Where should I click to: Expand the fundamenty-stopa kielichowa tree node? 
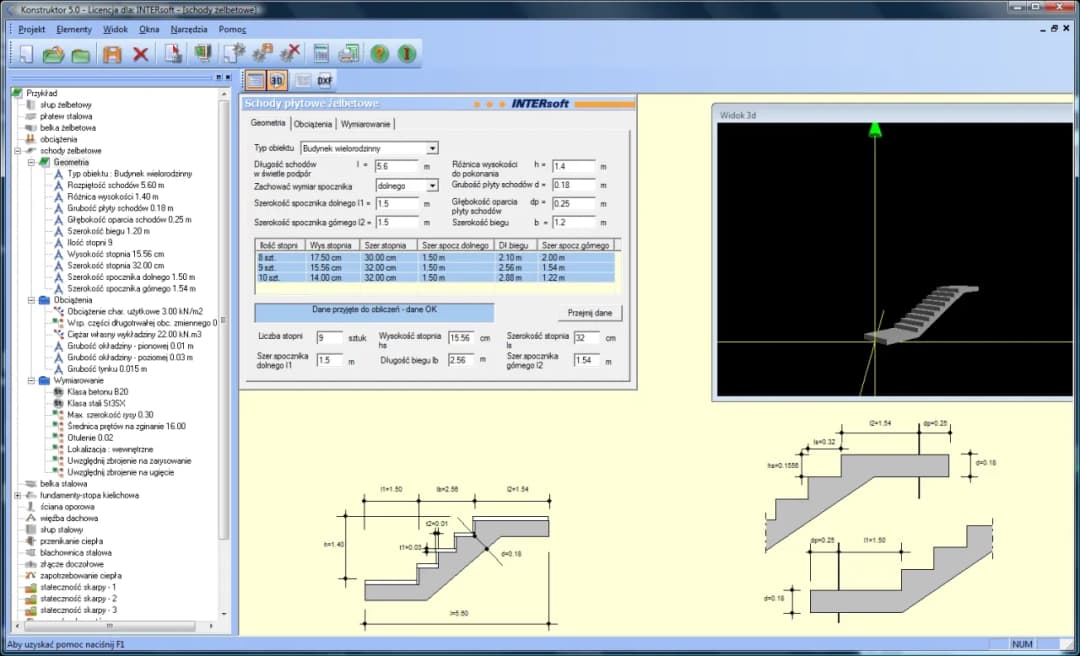18,495
